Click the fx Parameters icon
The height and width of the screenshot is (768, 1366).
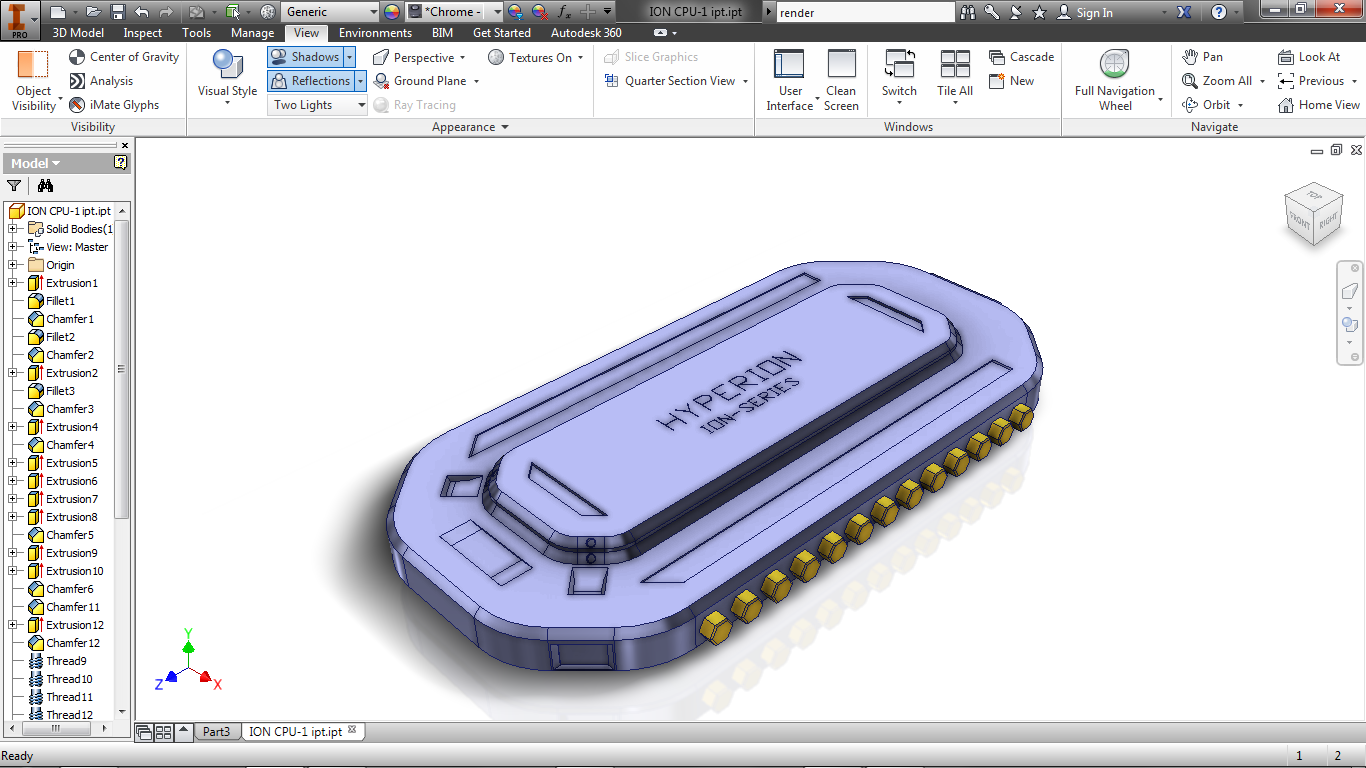point(564,12)
